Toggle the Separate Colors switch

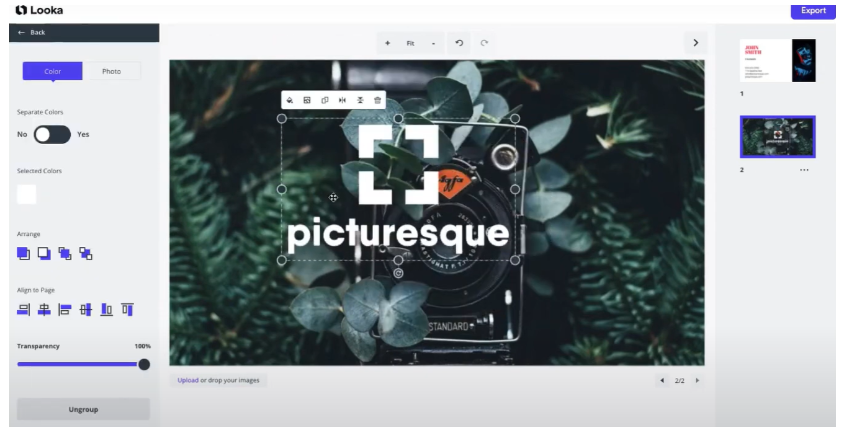52,135
